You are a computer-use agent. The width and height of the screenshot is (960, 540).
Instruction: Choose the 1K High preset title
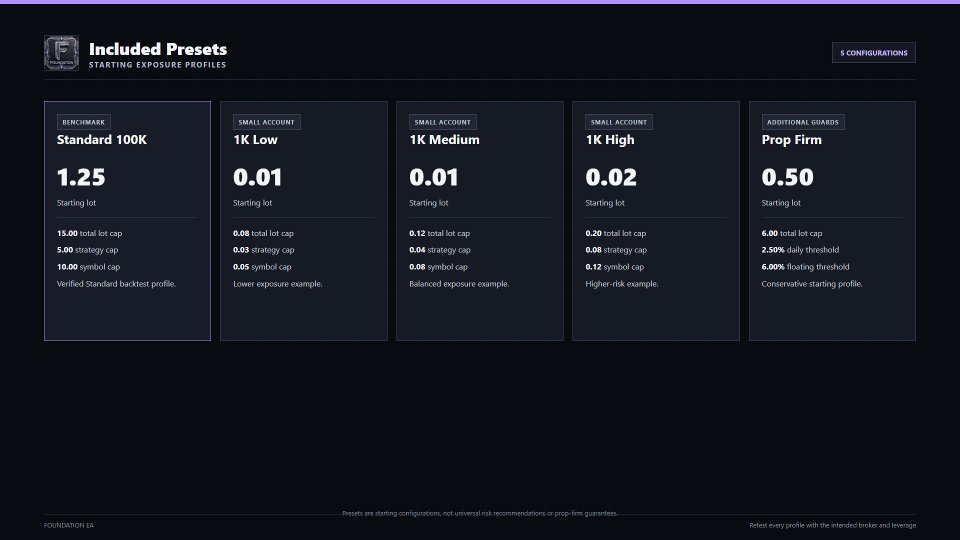coord(610,140)
